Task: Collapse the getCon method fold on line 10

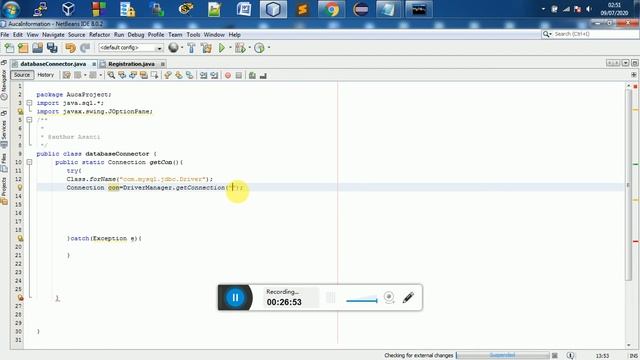Action: tap(29, 162)
